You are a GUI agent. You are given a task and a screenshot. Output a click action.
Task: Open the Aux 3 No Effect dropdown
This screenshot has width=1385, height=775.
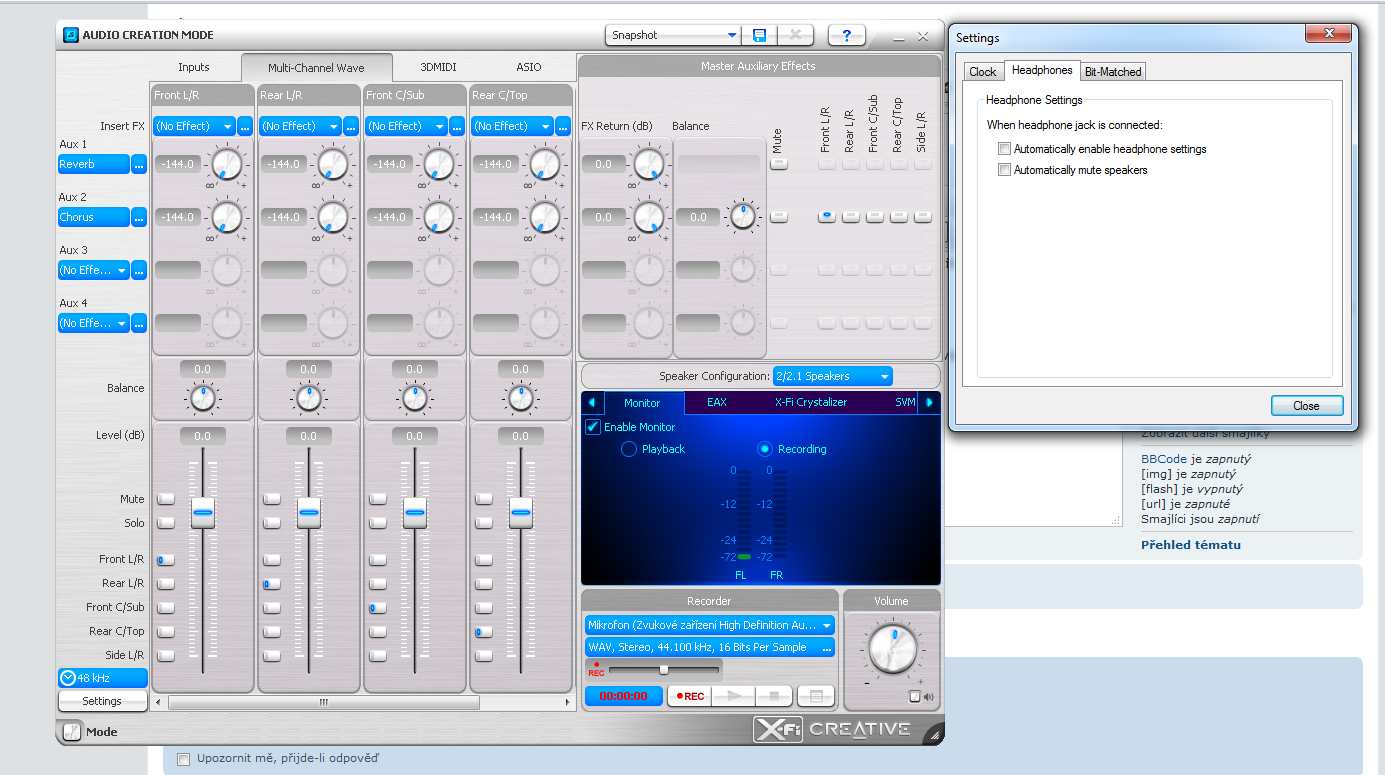click(x=94, y=270)
